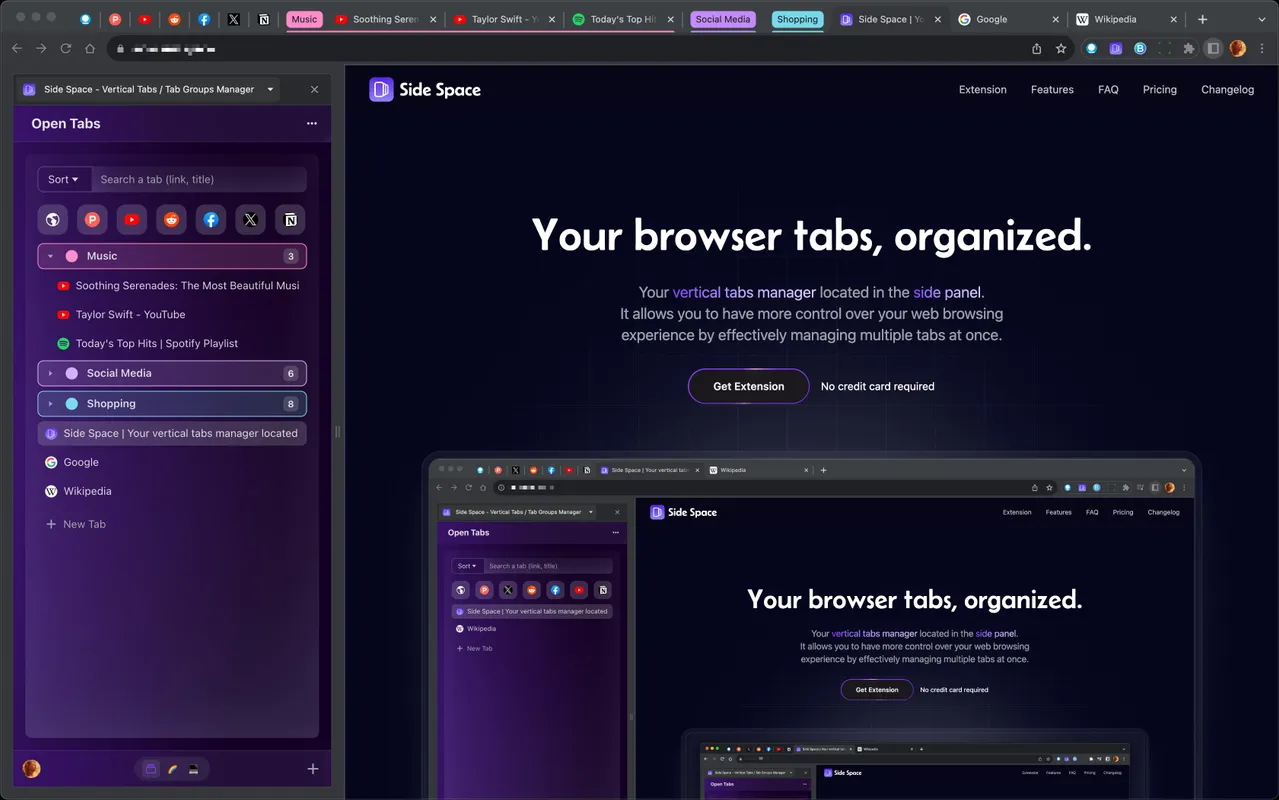
Task: Filter tabs by the YouTube icon
Action: coord(131,219)
